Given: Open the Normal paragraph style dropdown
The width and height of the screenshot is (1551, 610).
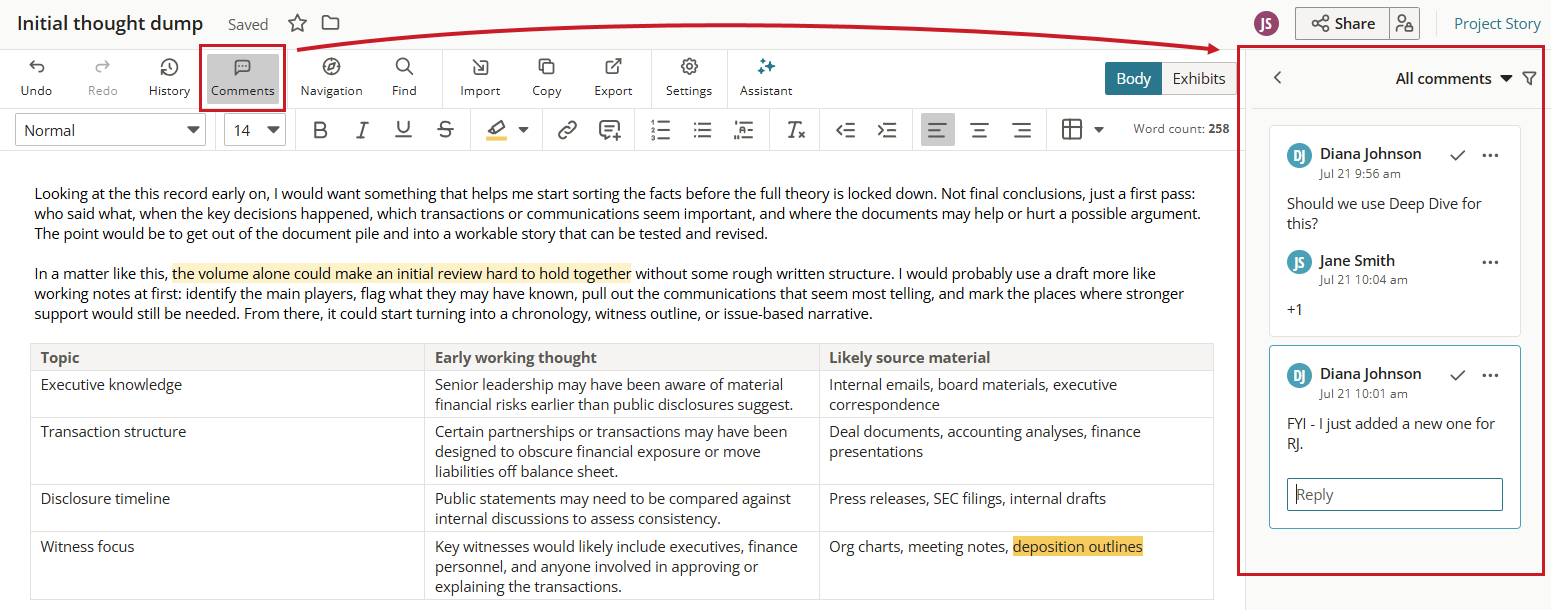Looking at the screenshot, I should 111,130.
